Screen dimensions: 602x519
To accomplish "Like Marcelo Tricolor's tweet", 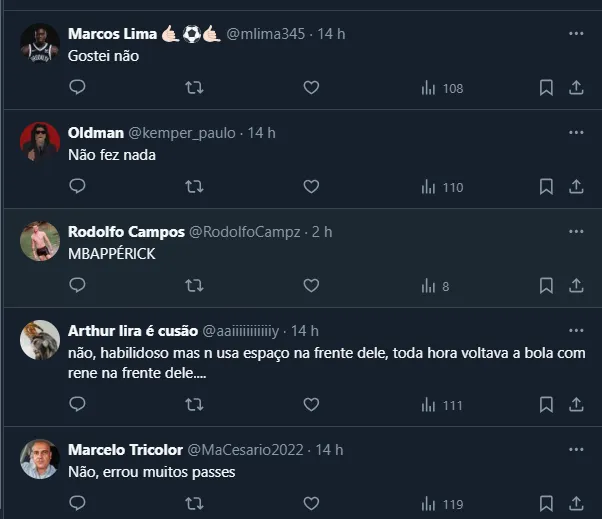I will coord(311,503).
